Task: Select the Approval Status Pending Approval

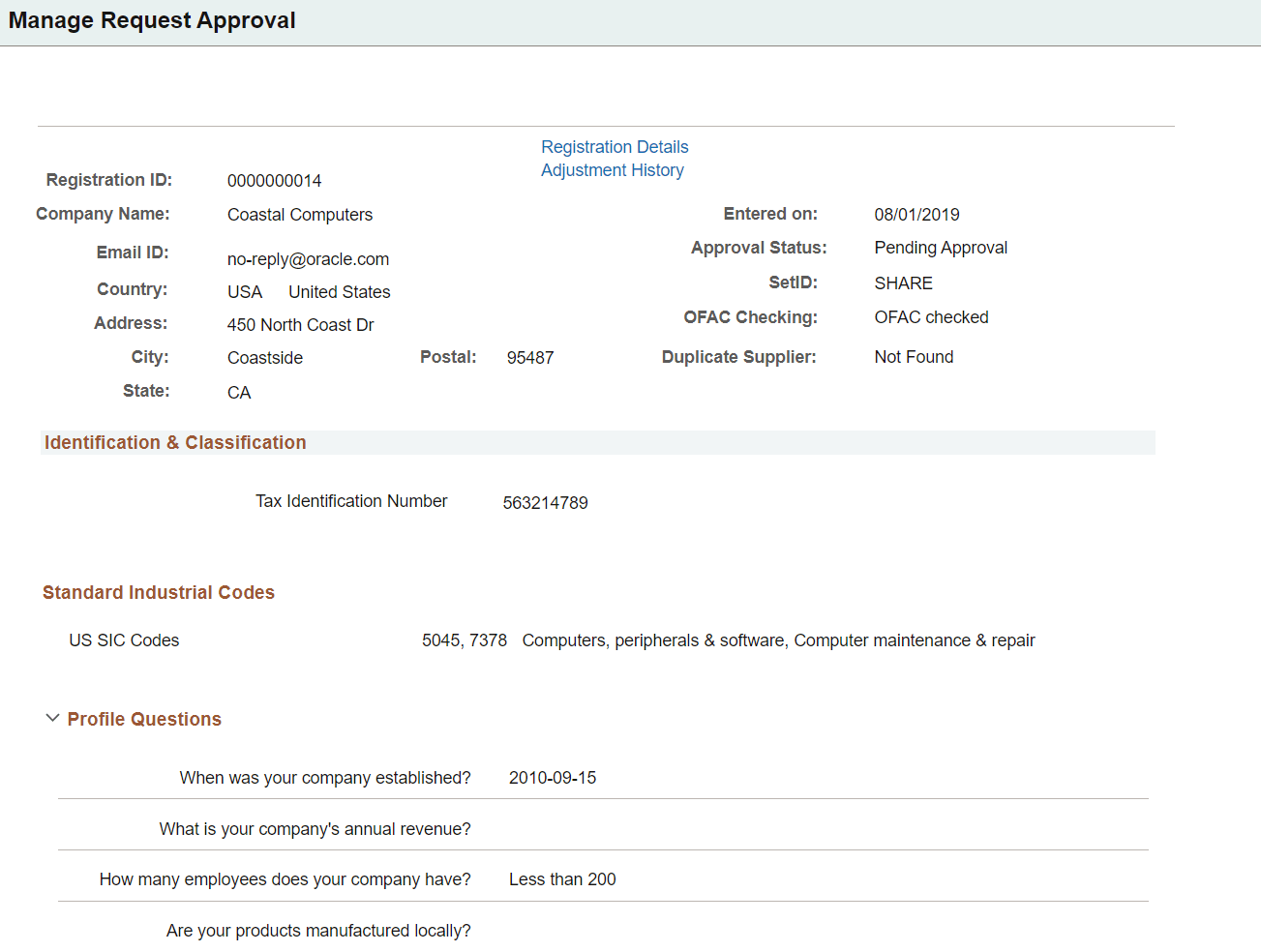Action: pyautogui.click(x=940, y=247)
